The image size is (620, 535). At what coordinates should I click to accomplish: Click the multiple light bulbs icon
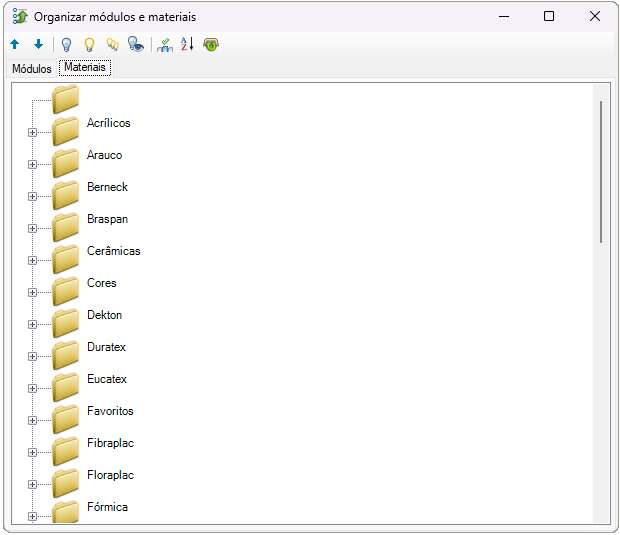pos(113,44)
